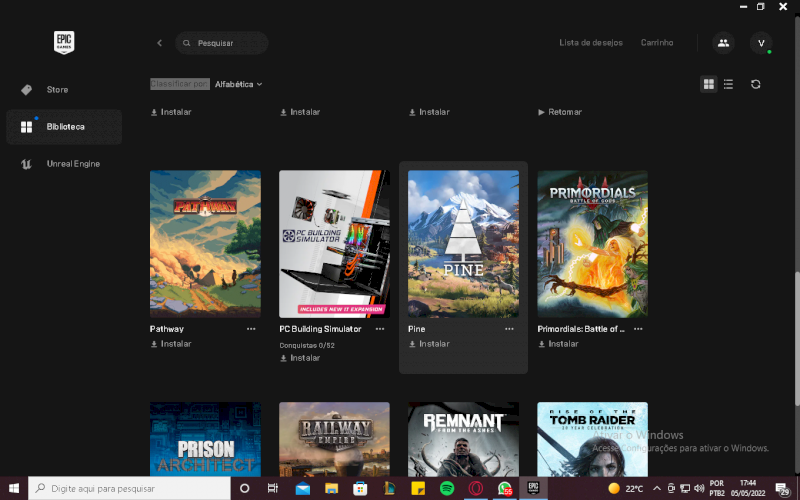Click the library vertical scrollbar
This screenshot has height=500, width=800.
coord(797,339)
